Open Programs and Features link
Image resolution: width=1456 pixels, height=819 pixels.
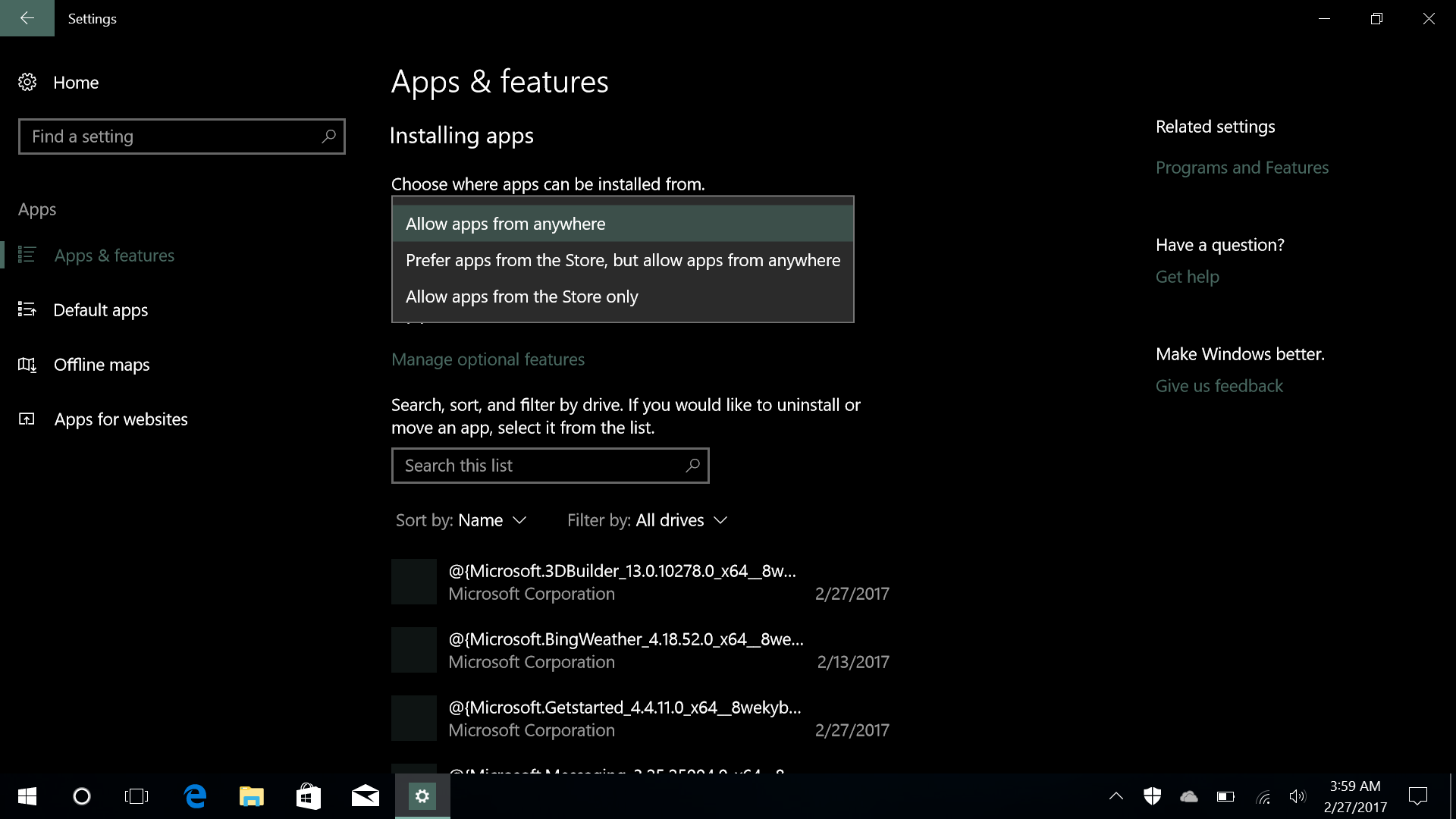[x=1241, y=168]
